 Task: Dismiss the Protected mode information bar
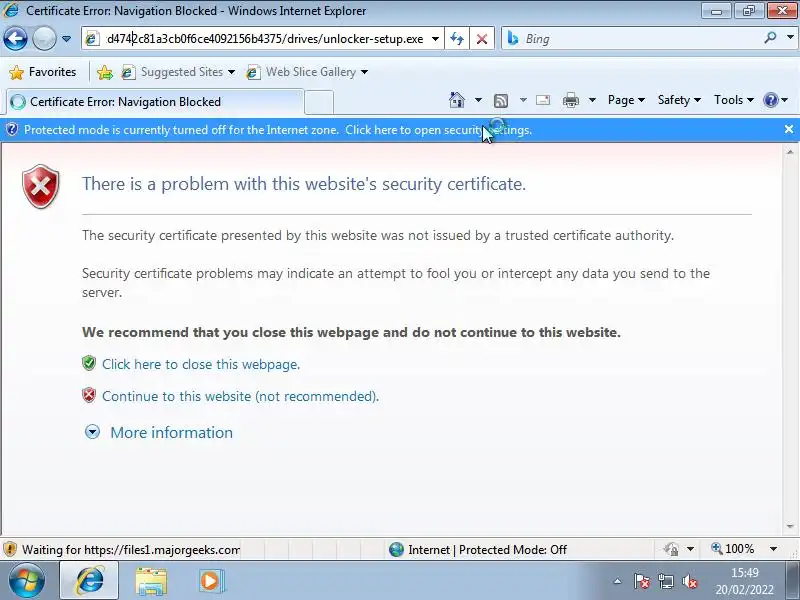789,130
